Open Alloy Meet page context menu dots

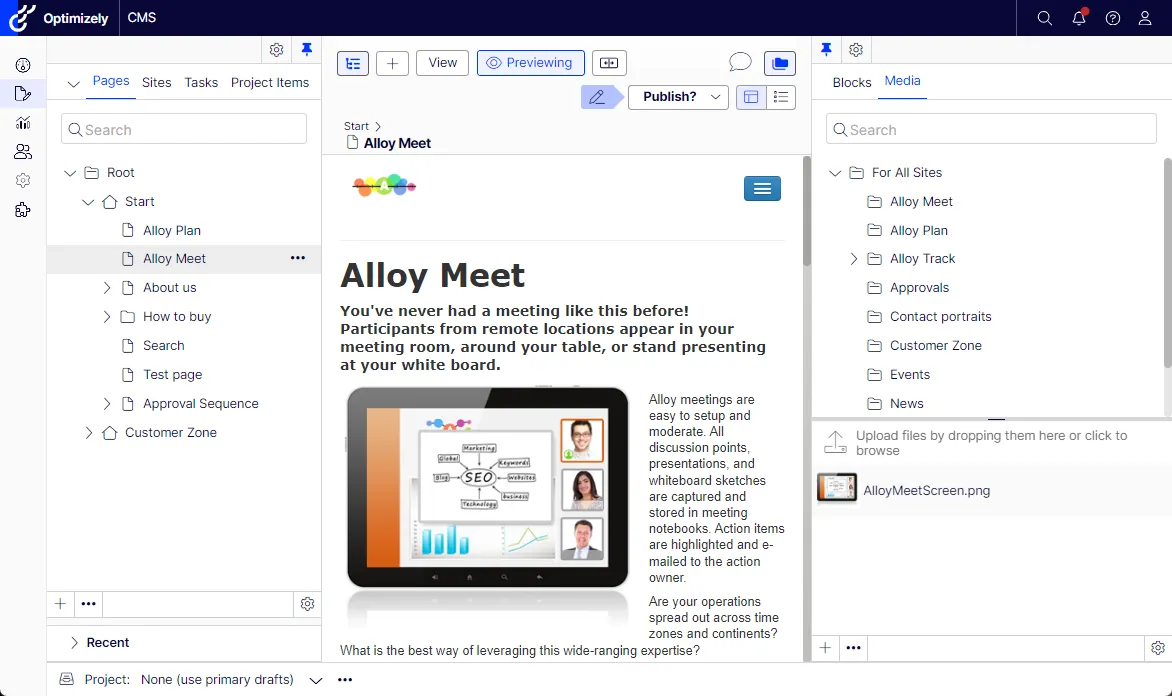[x=297, y=258]
